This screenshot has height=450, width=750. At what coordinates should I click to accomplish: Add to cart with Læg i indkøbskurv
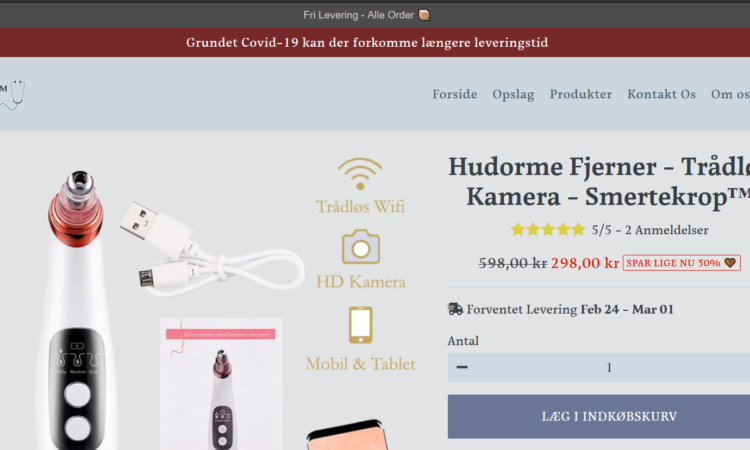(599, 417)
